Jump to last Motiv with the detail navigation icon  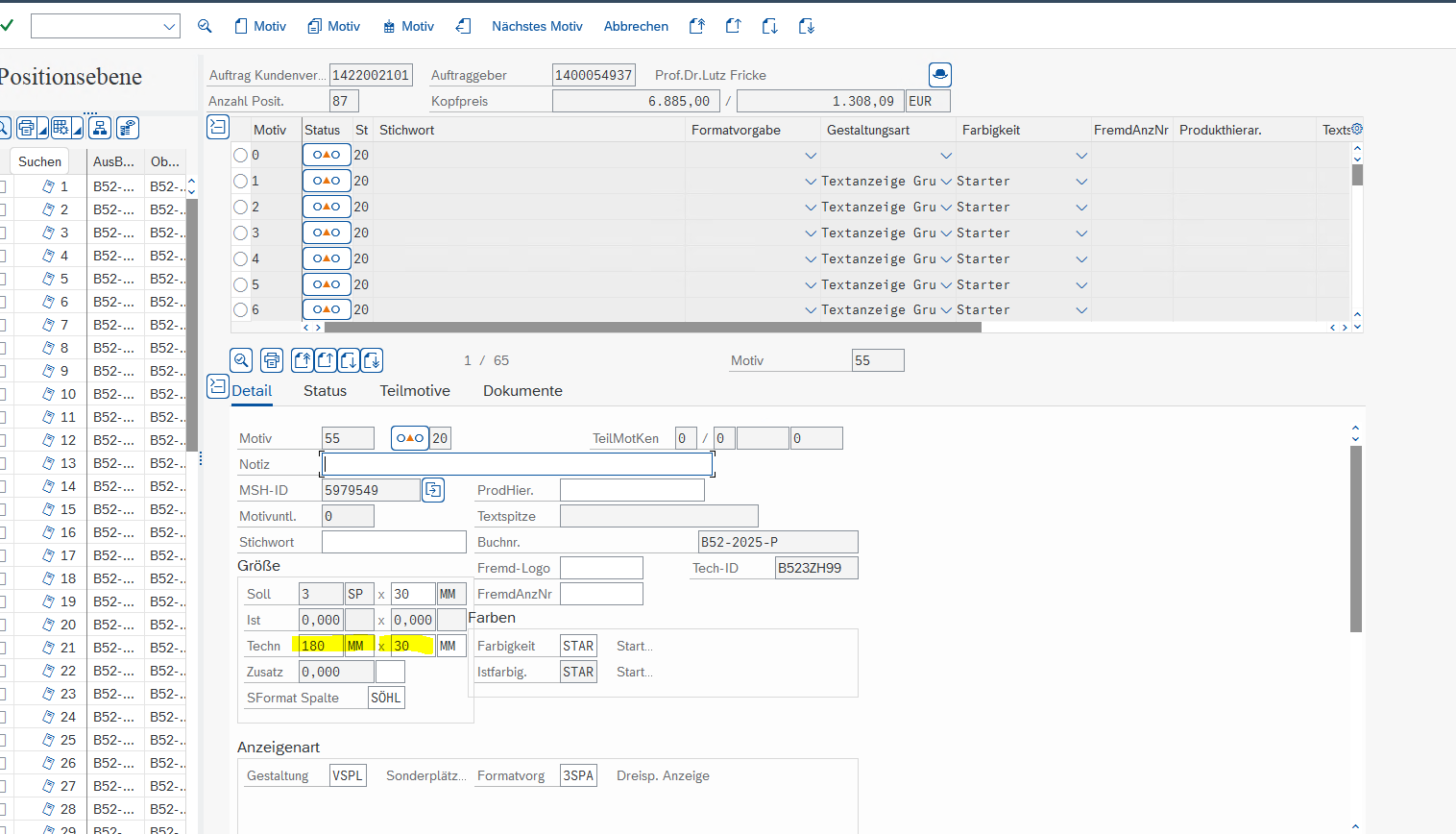(x=372, y=360)
